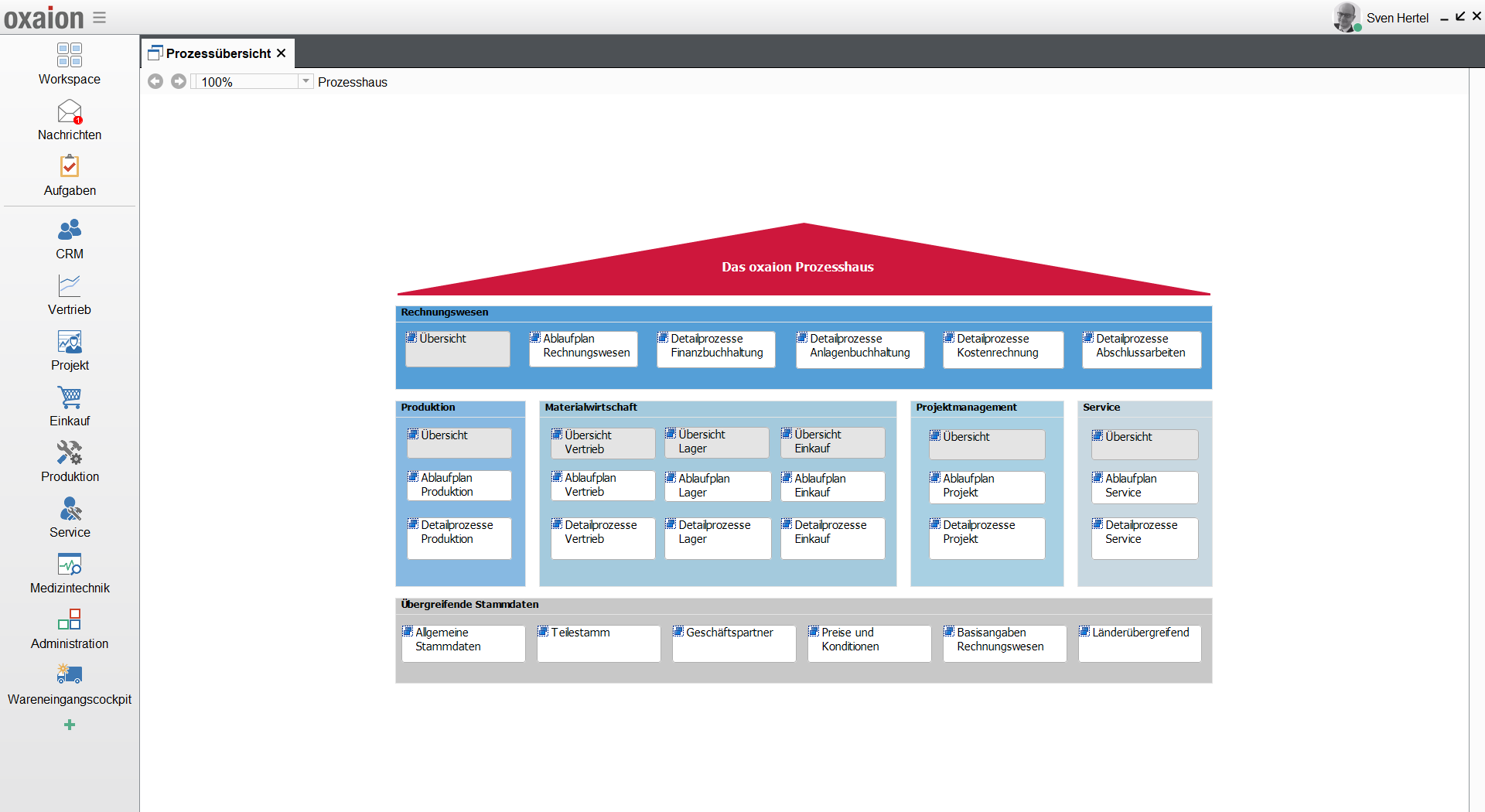
Task: Open Übersicht box in Projektmanagement section
Action: click(x=987, y=445)
